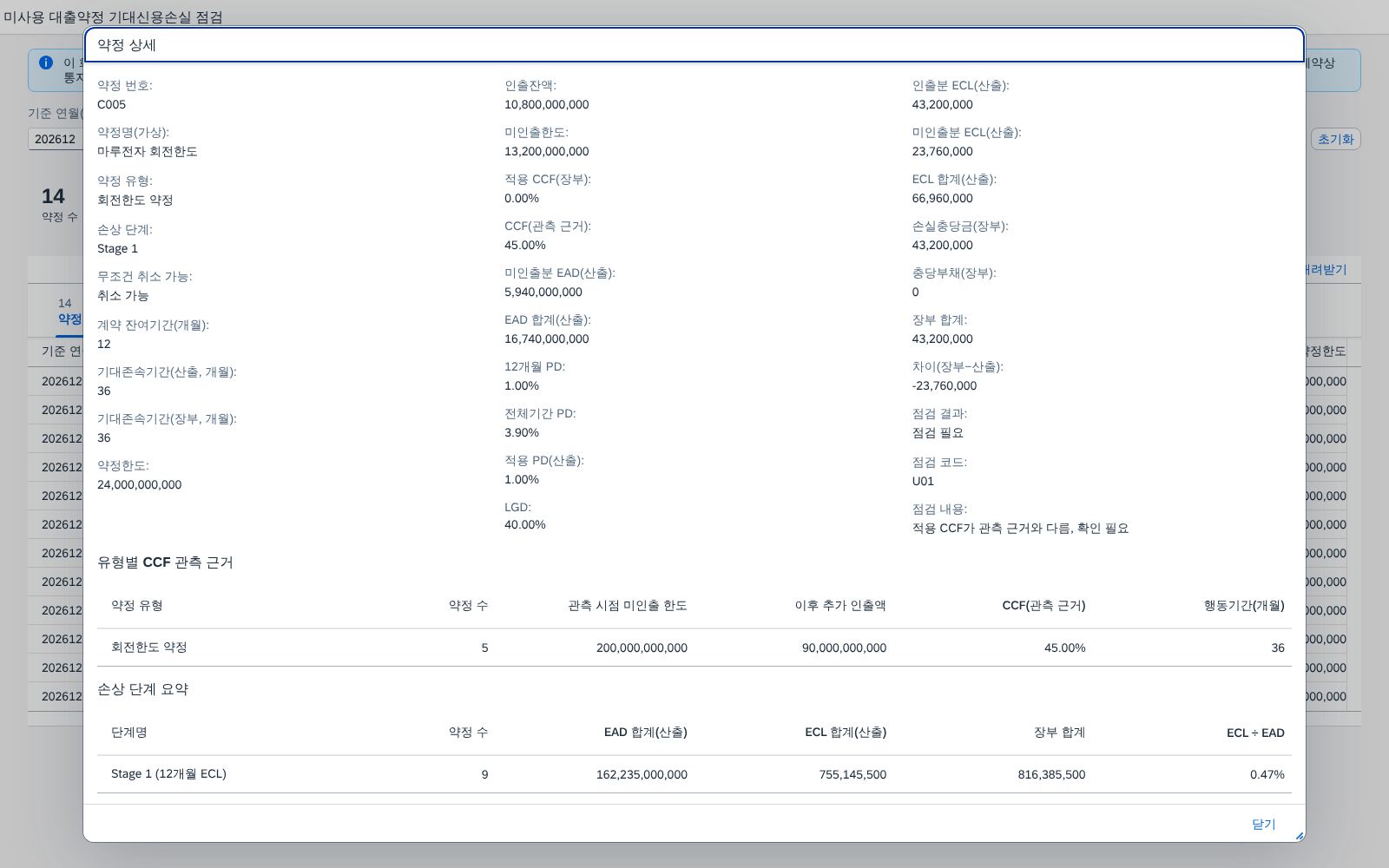Click the 회전한도 약정 row in the CCF table
The height and width of the screenshot is (868, 1389).
tap(694, 648)
